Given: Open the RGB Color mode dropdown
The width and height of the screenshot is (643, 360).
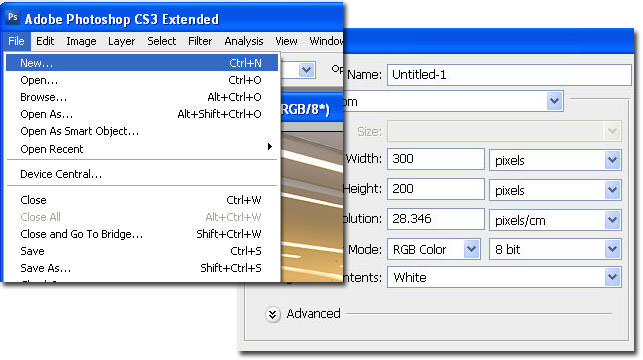Looking at the screenshot, I should pos(433,249).
